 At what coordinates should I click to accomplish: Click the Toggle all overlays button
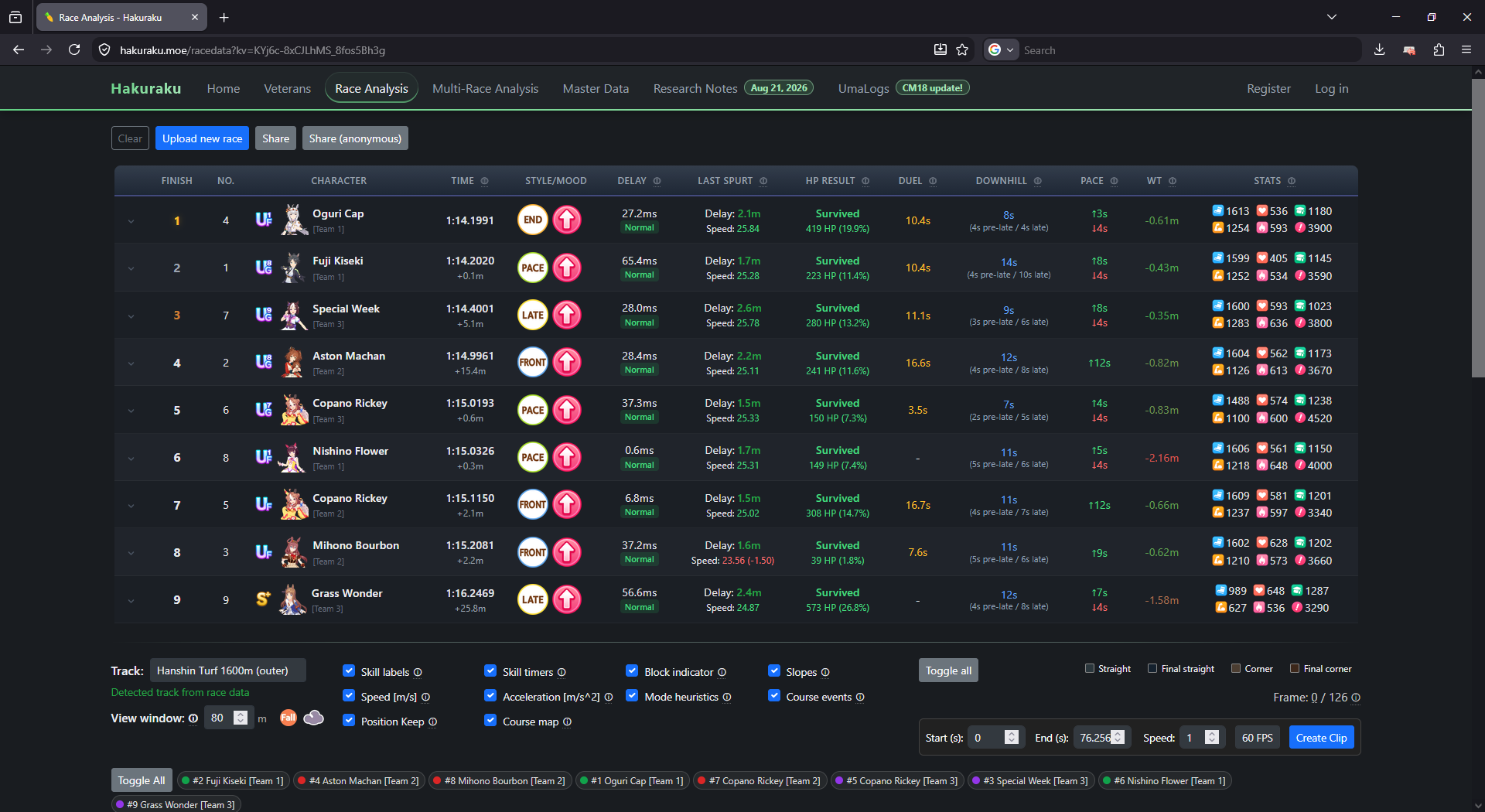point(948,670)
